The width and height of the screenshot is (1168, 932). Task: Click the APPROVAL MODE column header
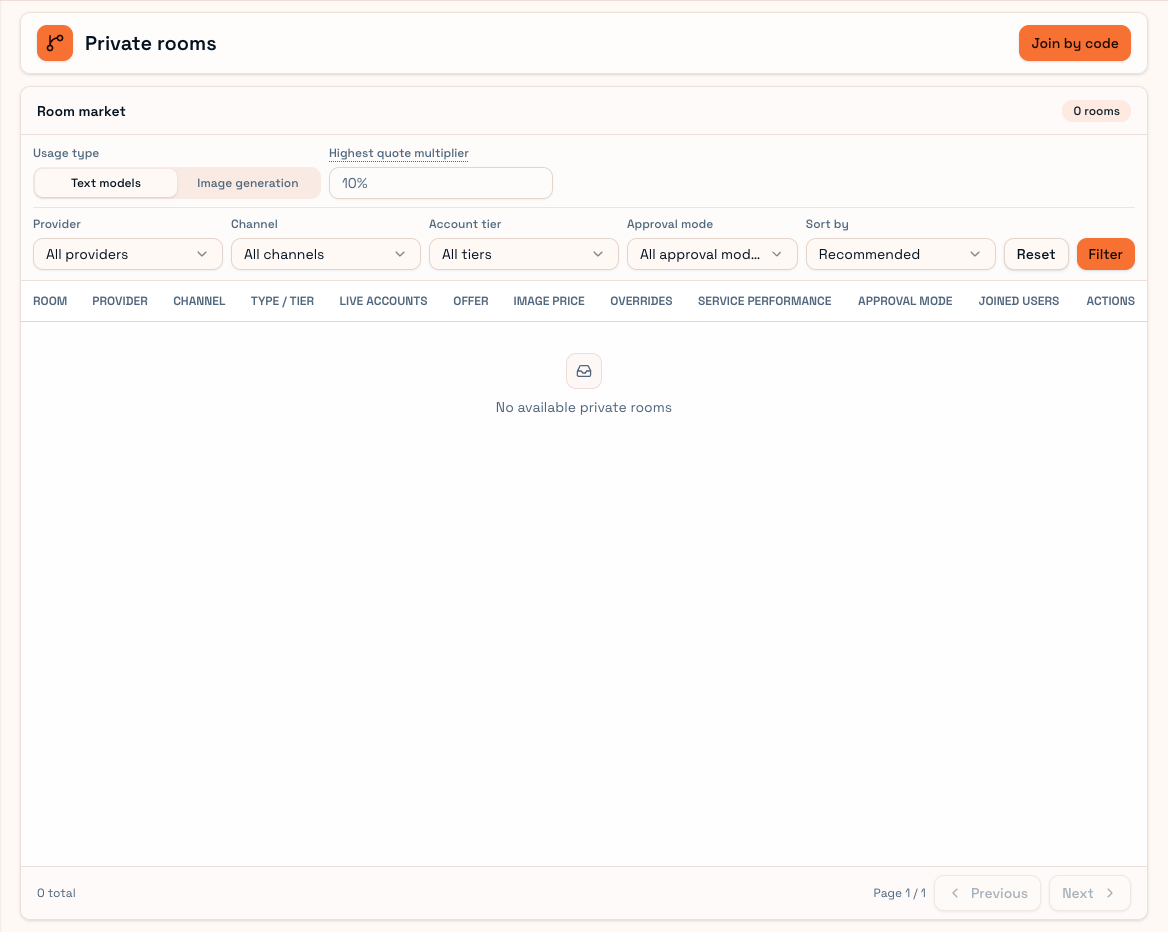coord(905,301)
